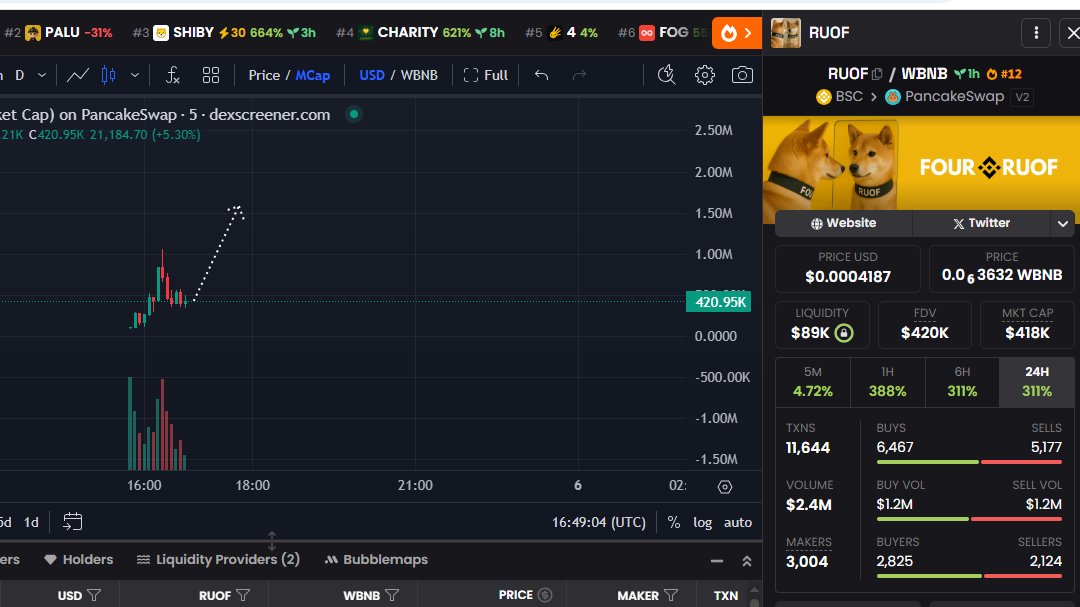
Task: Select the 6H stats tab
Action: click(962, 382)
